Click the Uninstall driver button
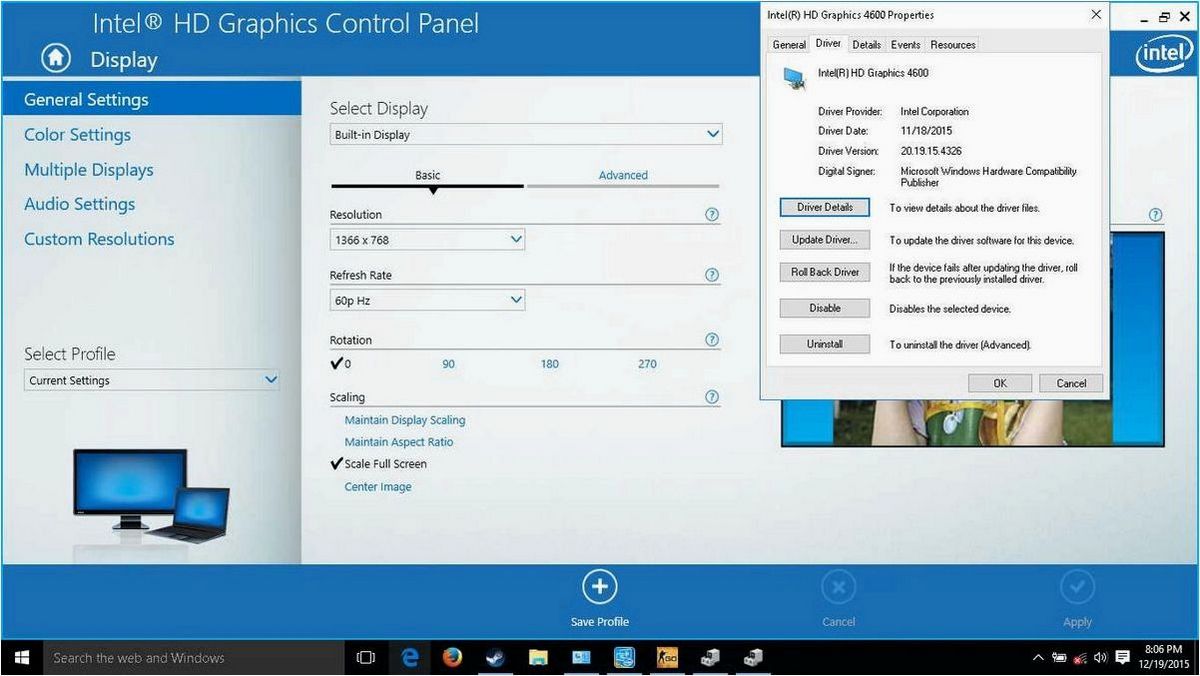 click(x=825, y=344)
